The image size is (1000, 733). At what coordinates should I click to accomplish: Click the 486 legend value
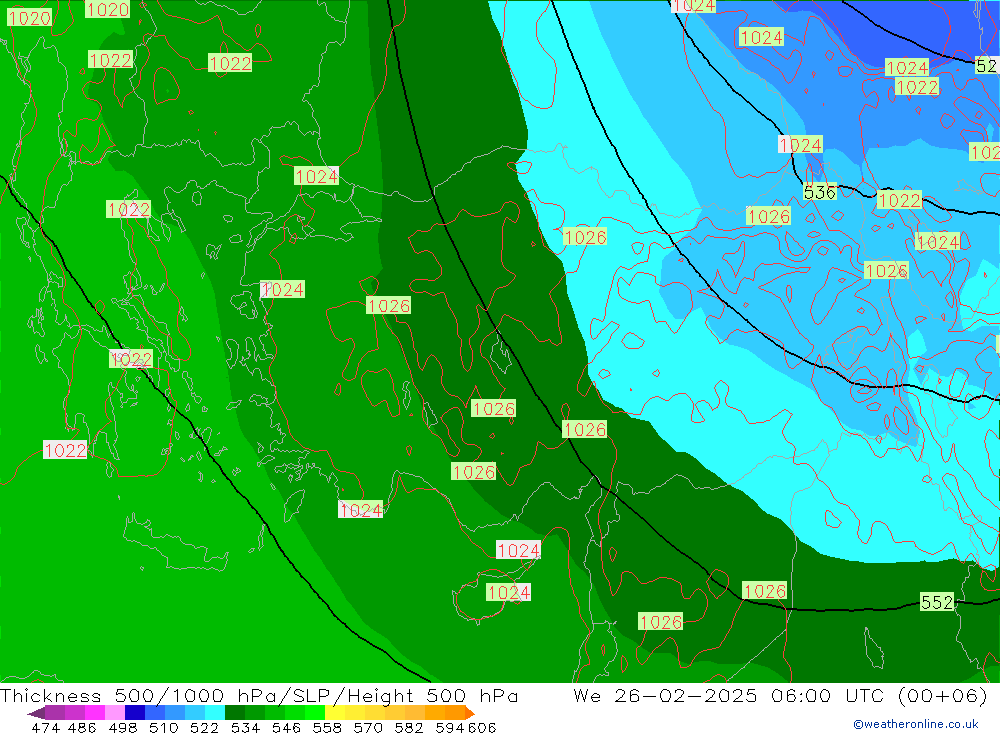82,727
